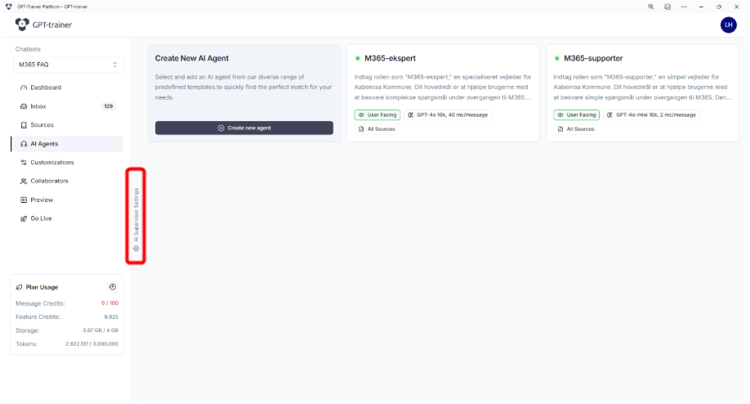
Task: Click the AI Supervisor Settings gear icon
Action: coord(136,249)
